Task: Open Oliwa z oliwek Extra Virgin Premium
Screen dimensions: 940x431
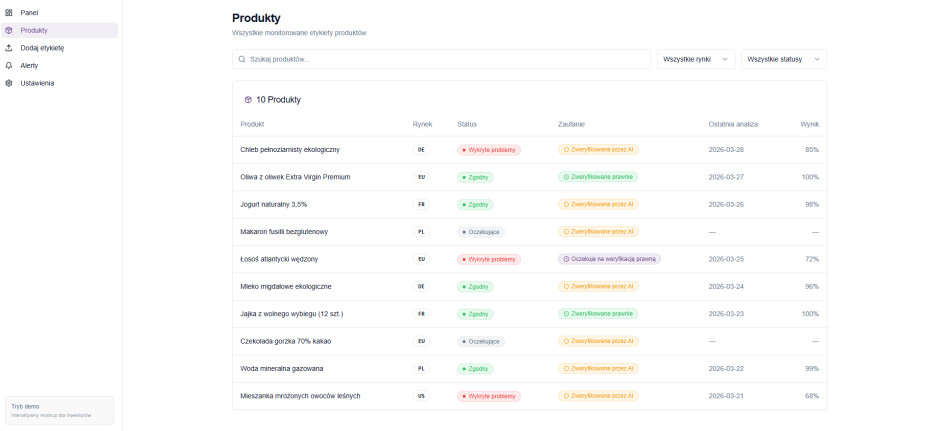Action: (295, 177)
